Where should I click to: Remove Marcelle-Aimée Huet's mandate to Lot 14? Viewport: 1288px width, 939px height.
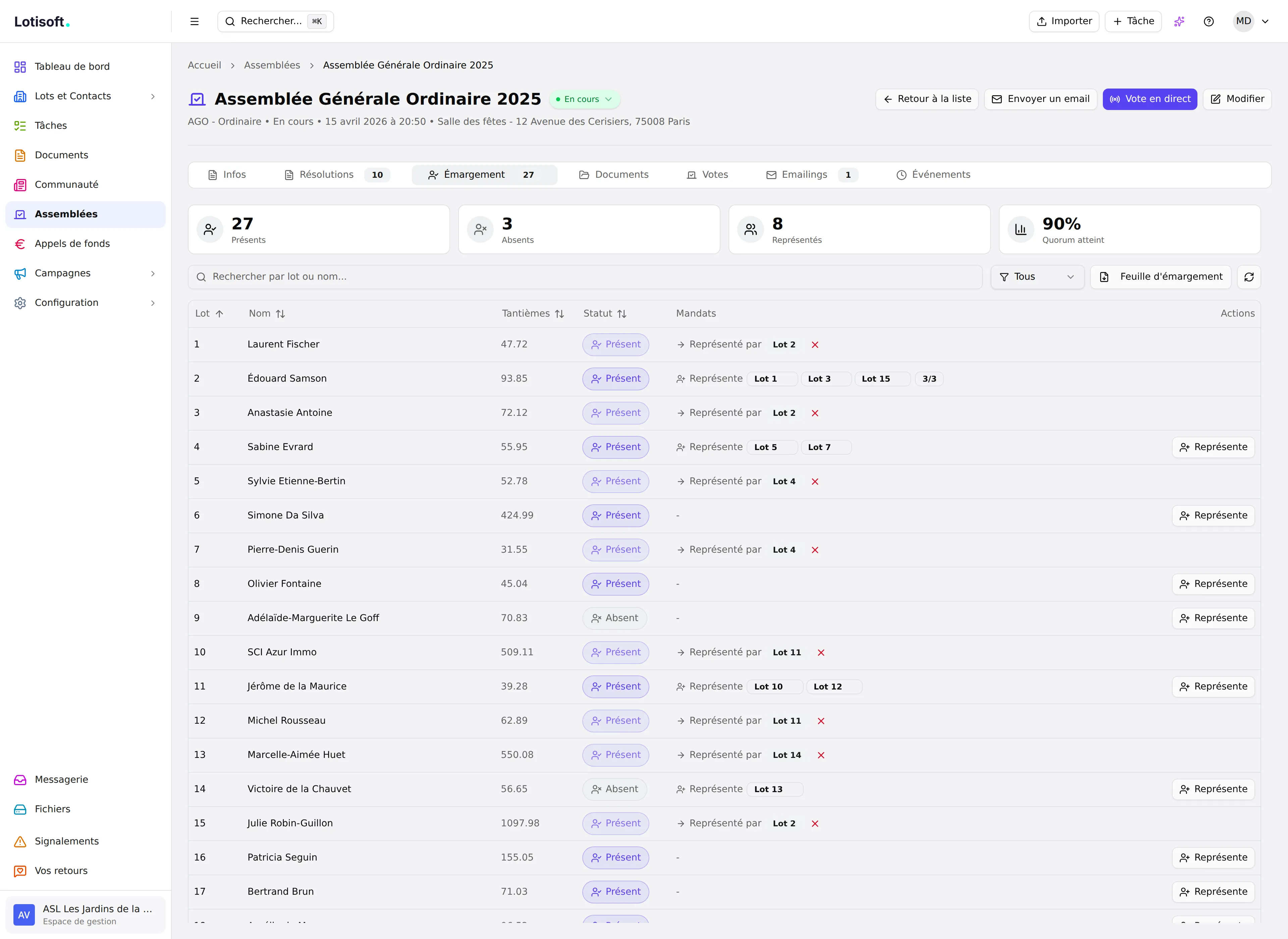(821, 756)
